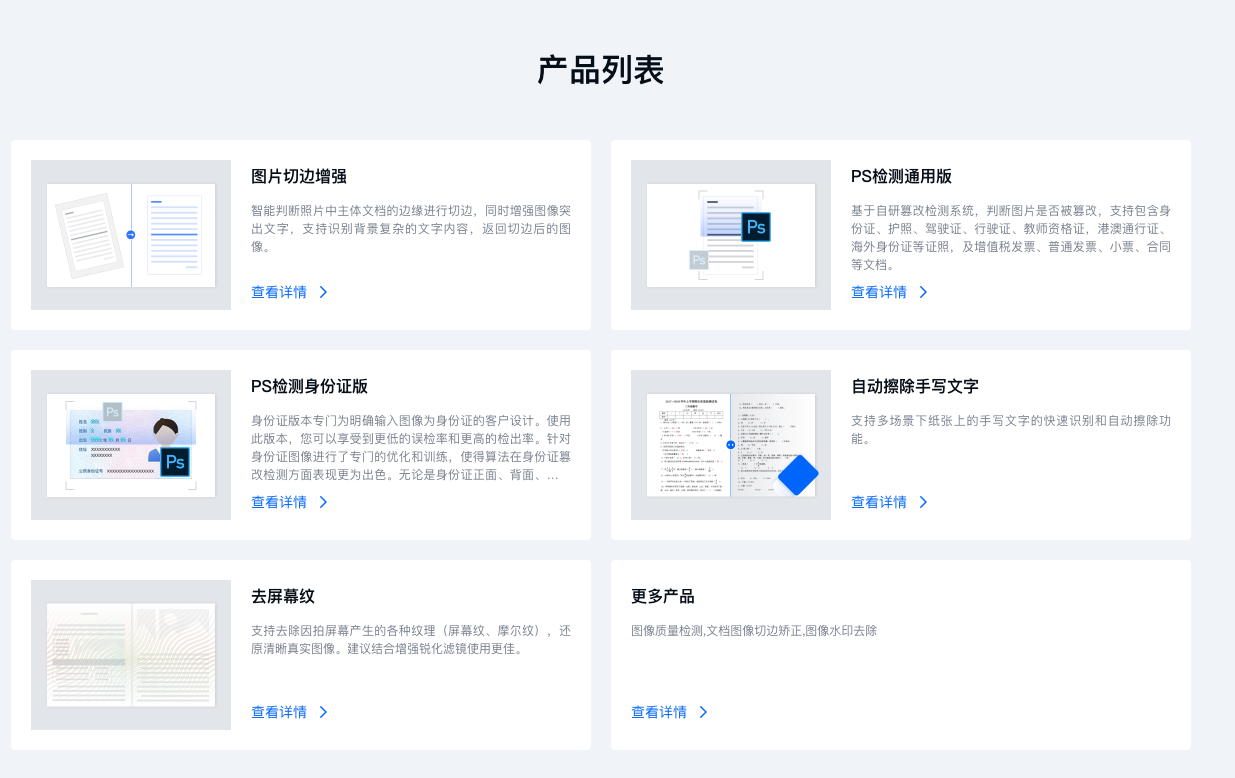Open 查看详情 for 图片切边增强
The width and height of the screenshot is (1235, 778).
pyautogui.click(x=277, y=292)
